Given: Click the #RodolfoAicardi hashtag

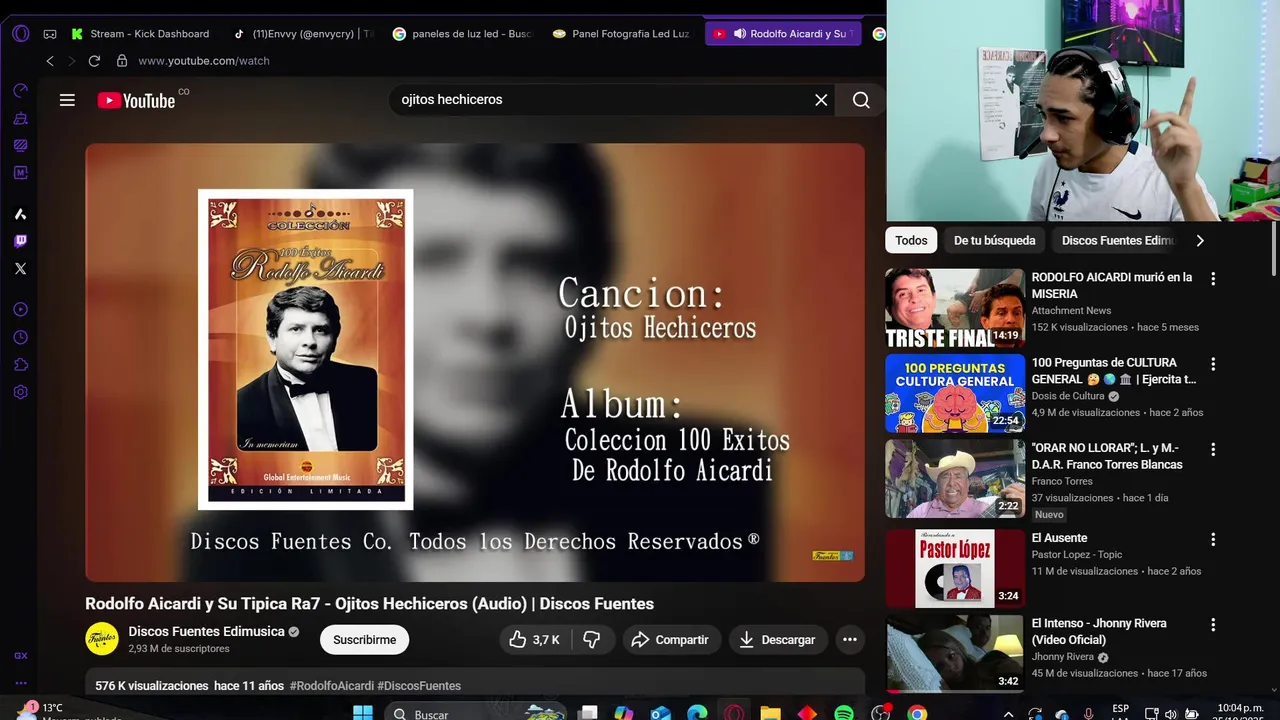Looking at the screenshot, I should [x=331, y=686].
